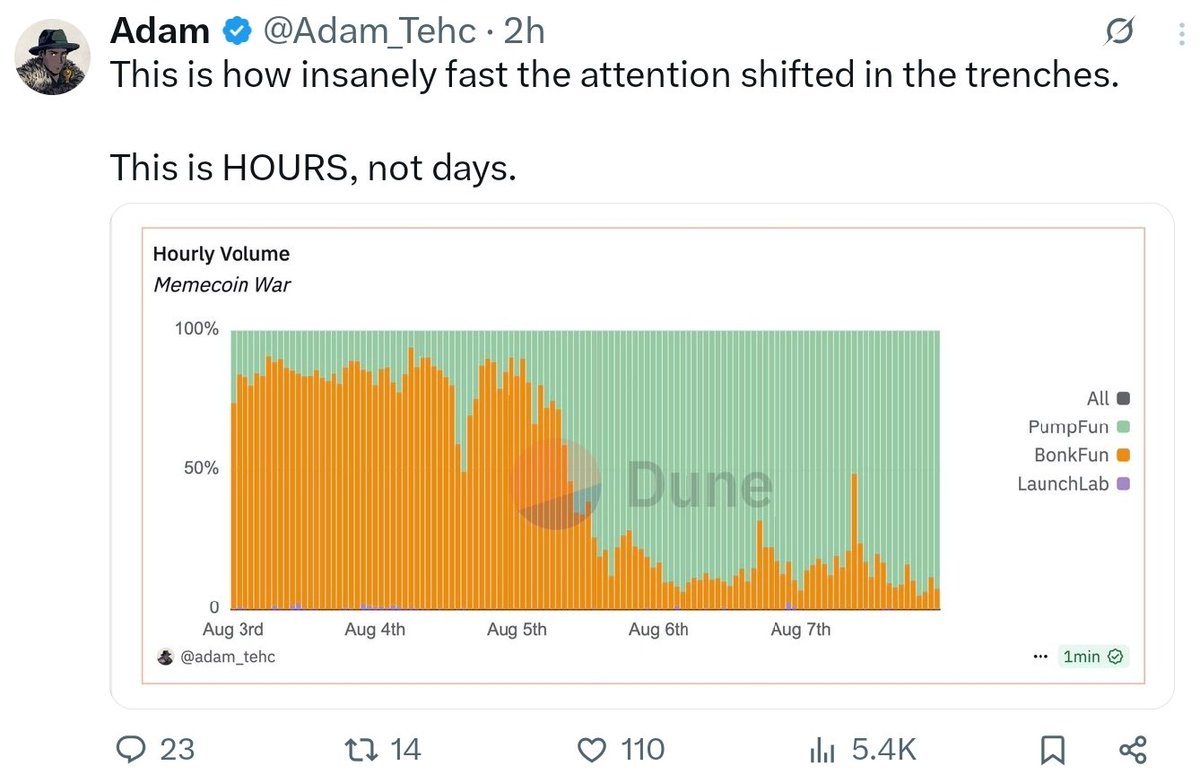
Task: Click the Grok slashed-circle icon
Action: coord(1117,34)
